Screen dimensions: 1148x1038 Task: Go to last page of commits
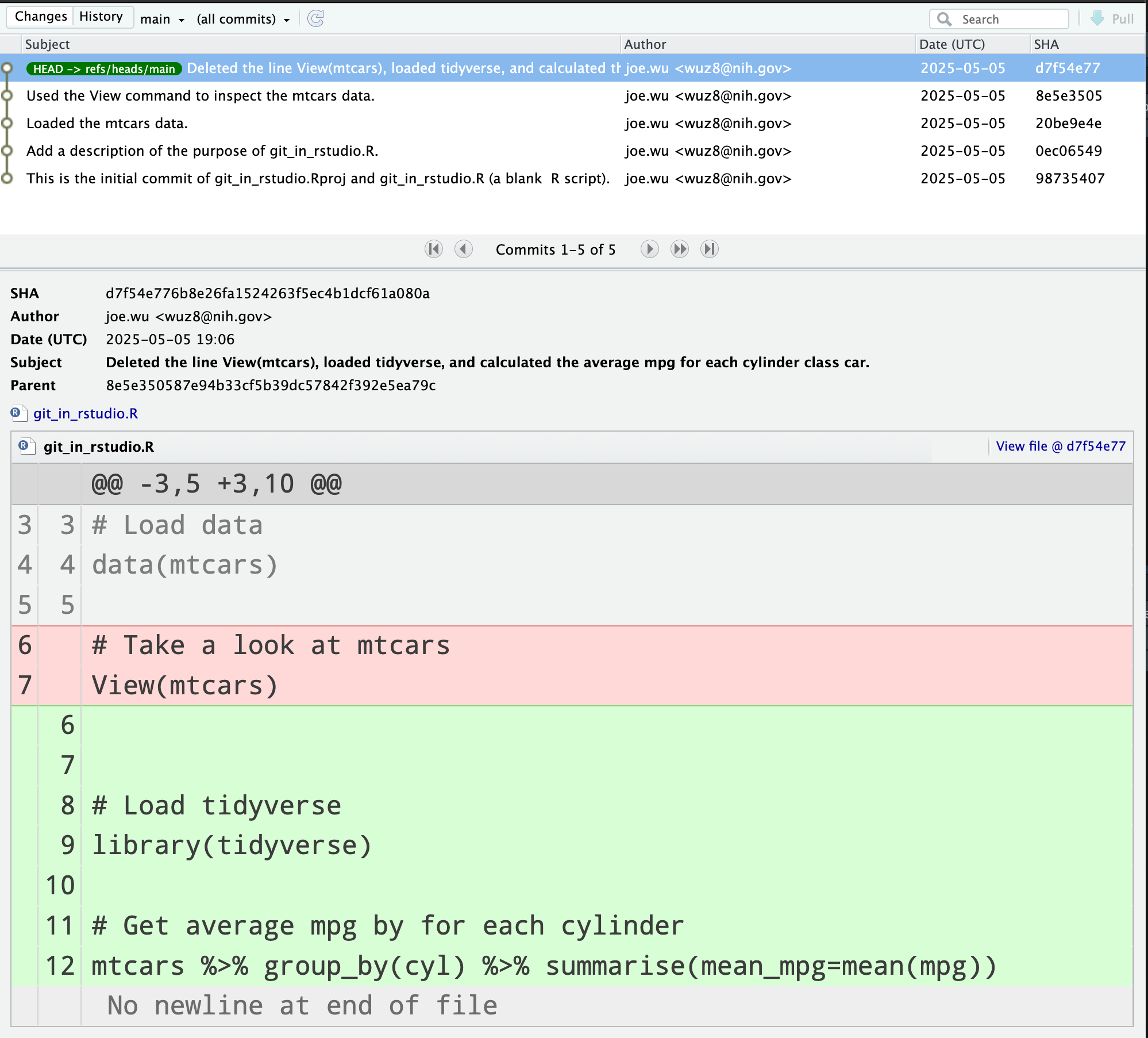[710, 249]
